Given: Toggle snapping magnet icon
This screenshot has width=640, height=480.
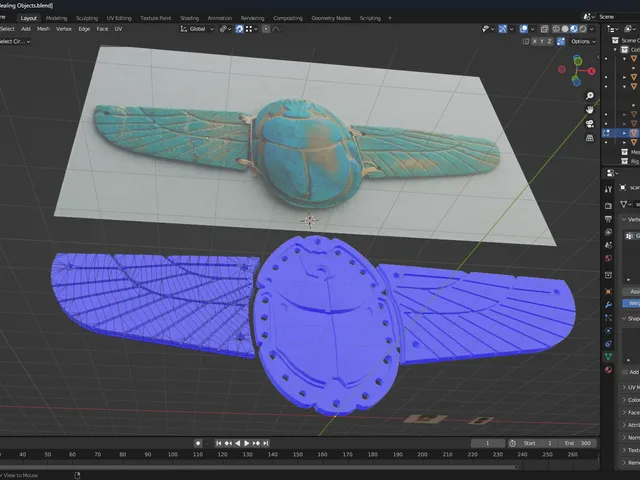Looking at the screenshot, I should point(240,29).
